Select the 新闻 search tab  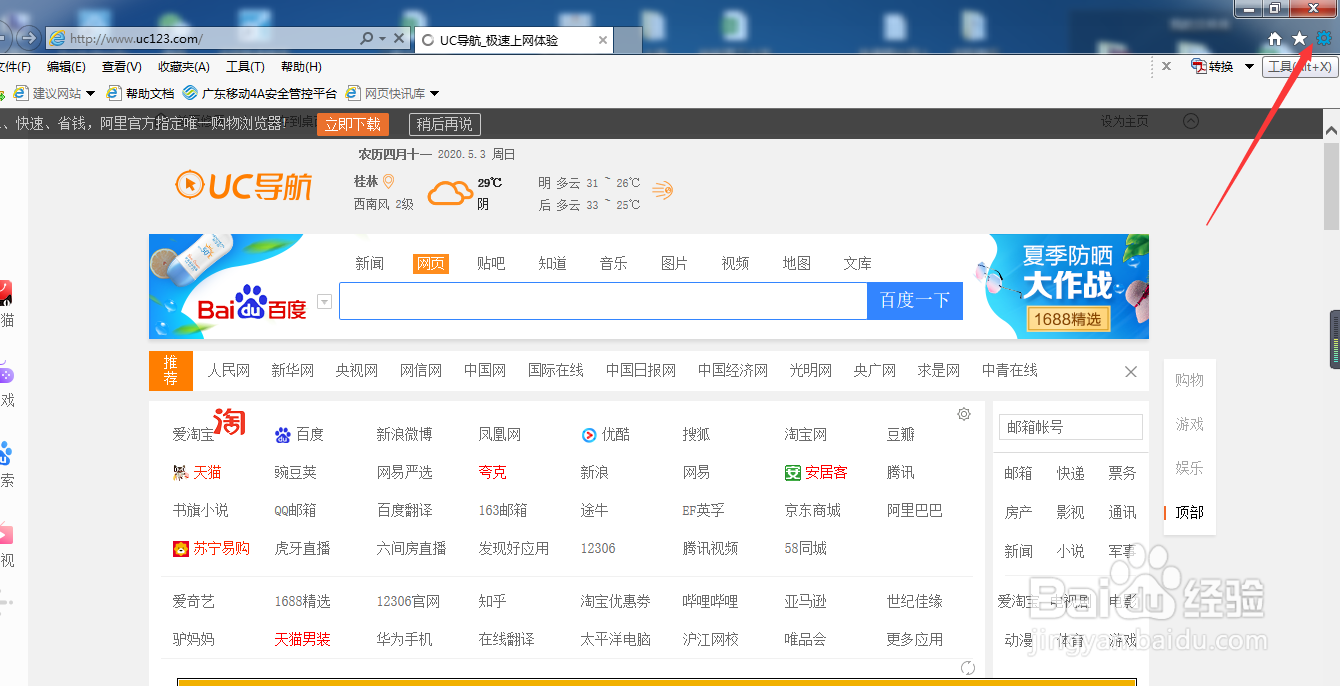coord(369,263)
